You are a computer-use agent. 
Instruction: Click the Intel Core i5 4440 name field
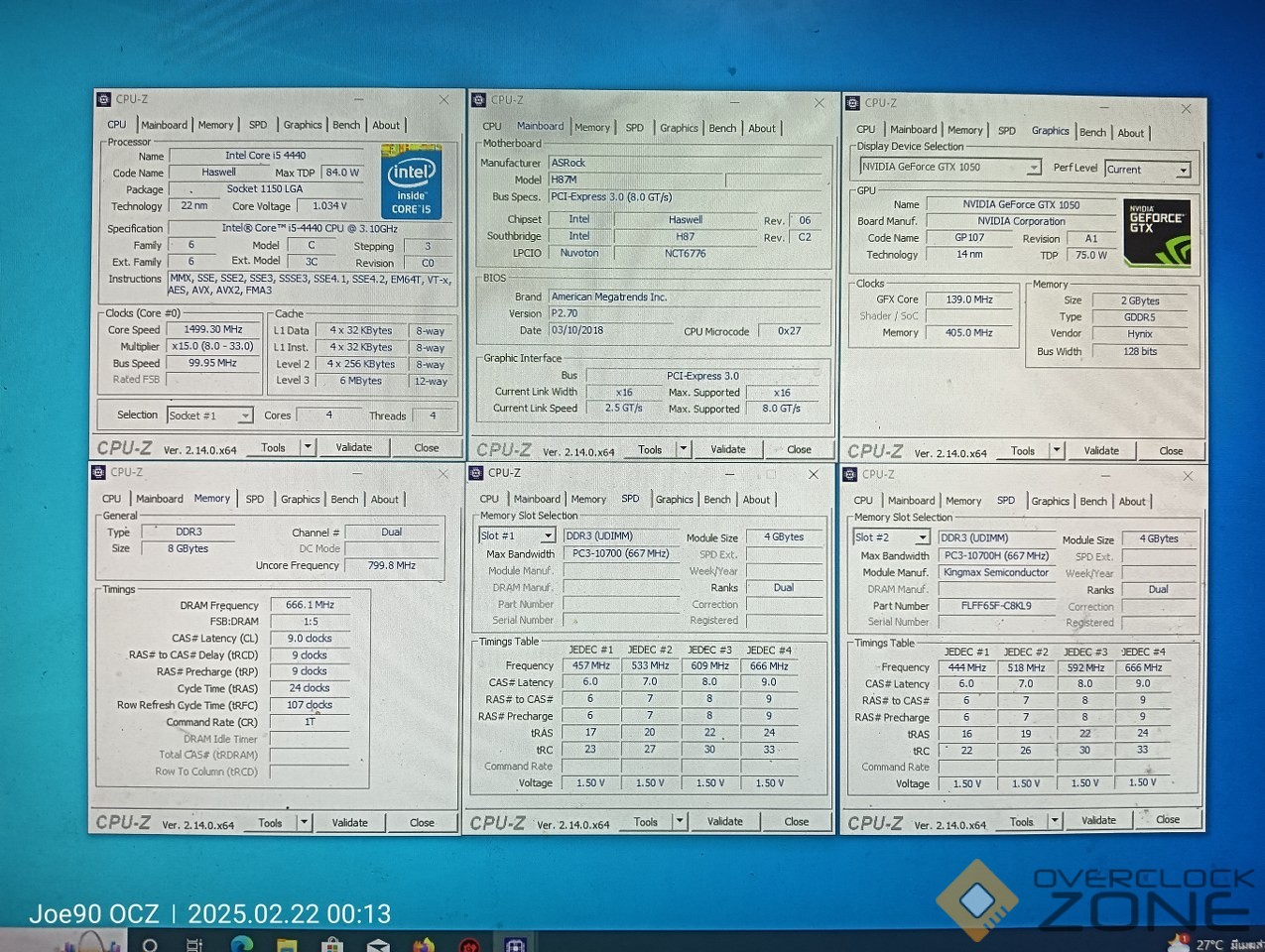click(266, 156)
